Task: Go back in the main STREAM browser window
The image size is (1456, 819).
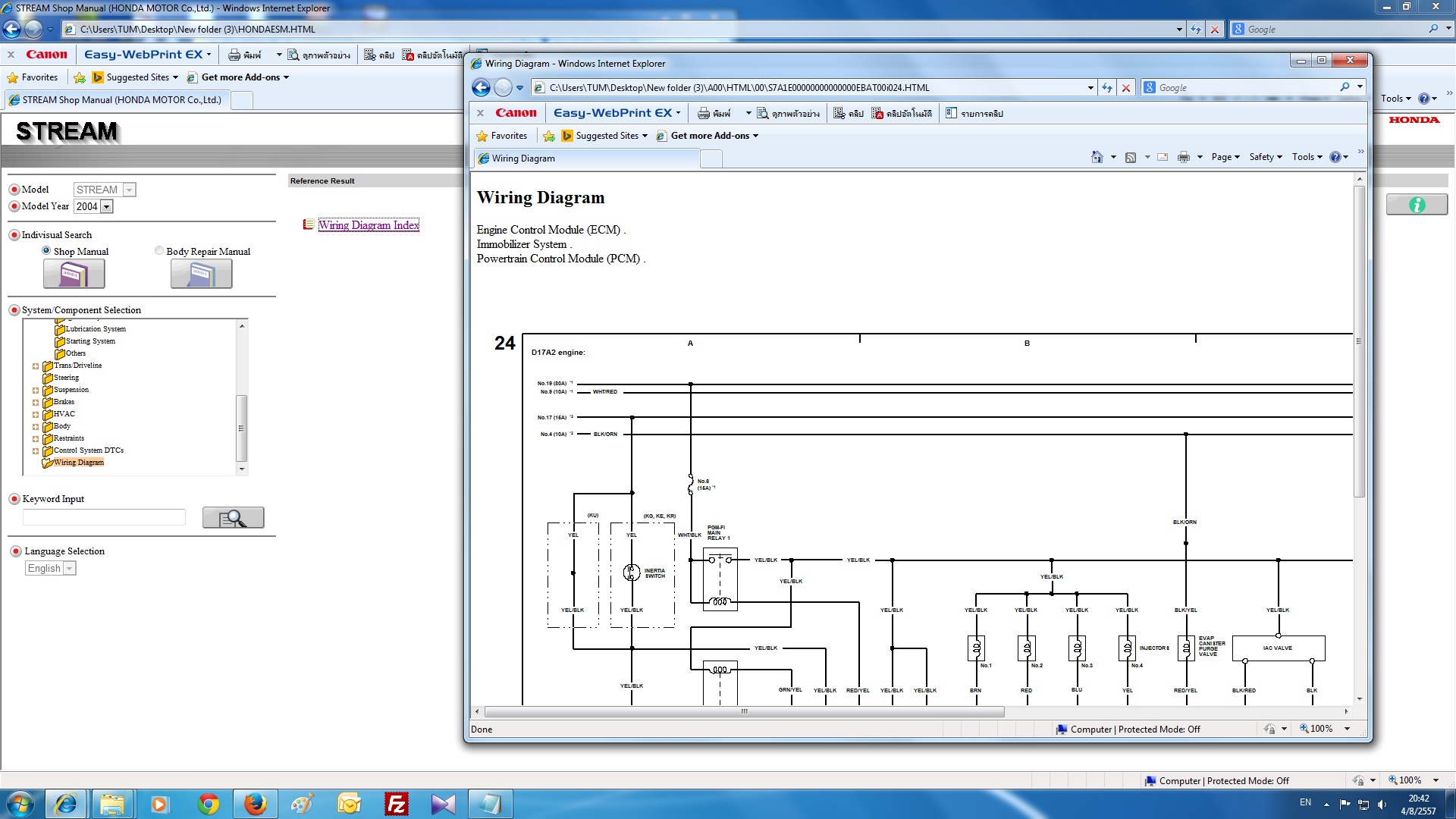Action: 11,30
